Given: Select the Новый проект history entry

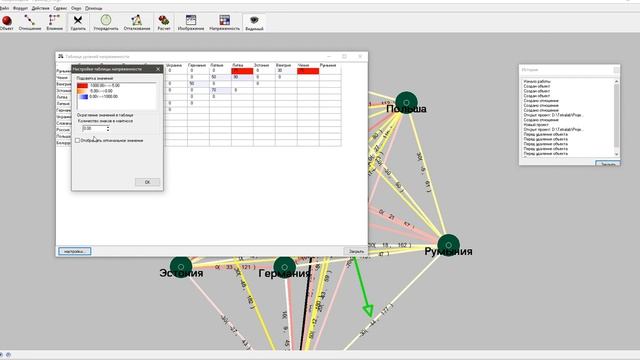Looking at the screenshot, I should pos(536,125).
